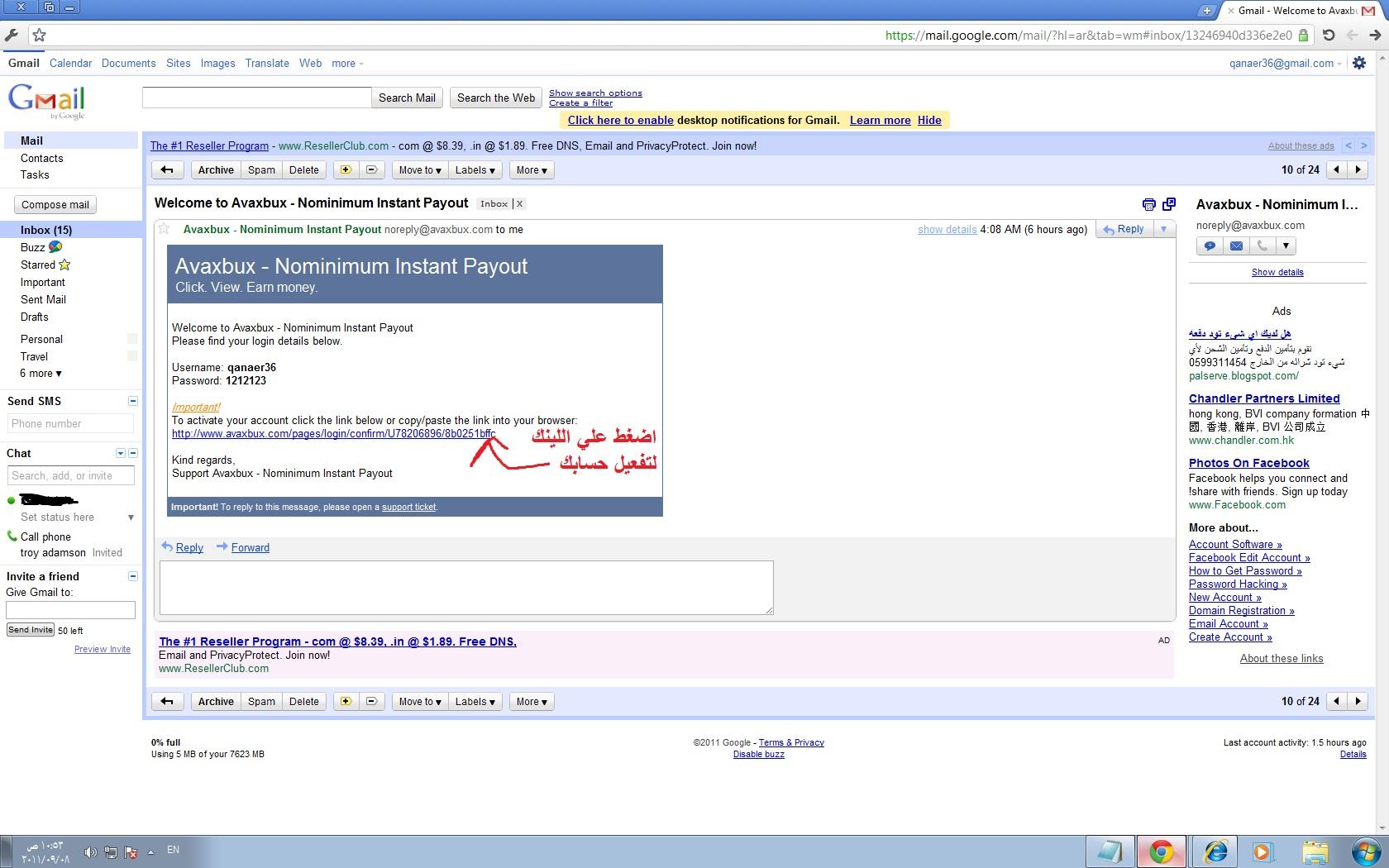Click Compose mail button
1389x868 pixels.
point(55,204)
